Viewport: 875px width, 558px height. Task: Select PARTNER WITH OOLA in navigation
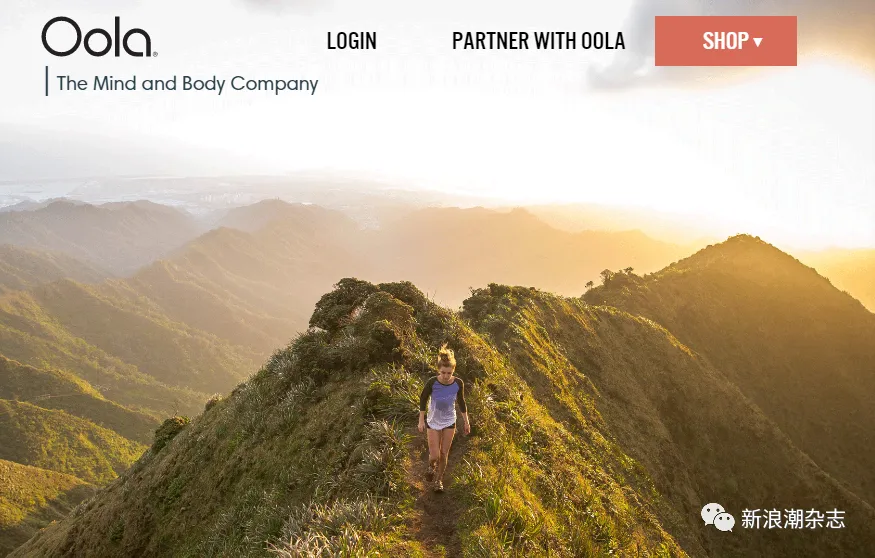539,41
